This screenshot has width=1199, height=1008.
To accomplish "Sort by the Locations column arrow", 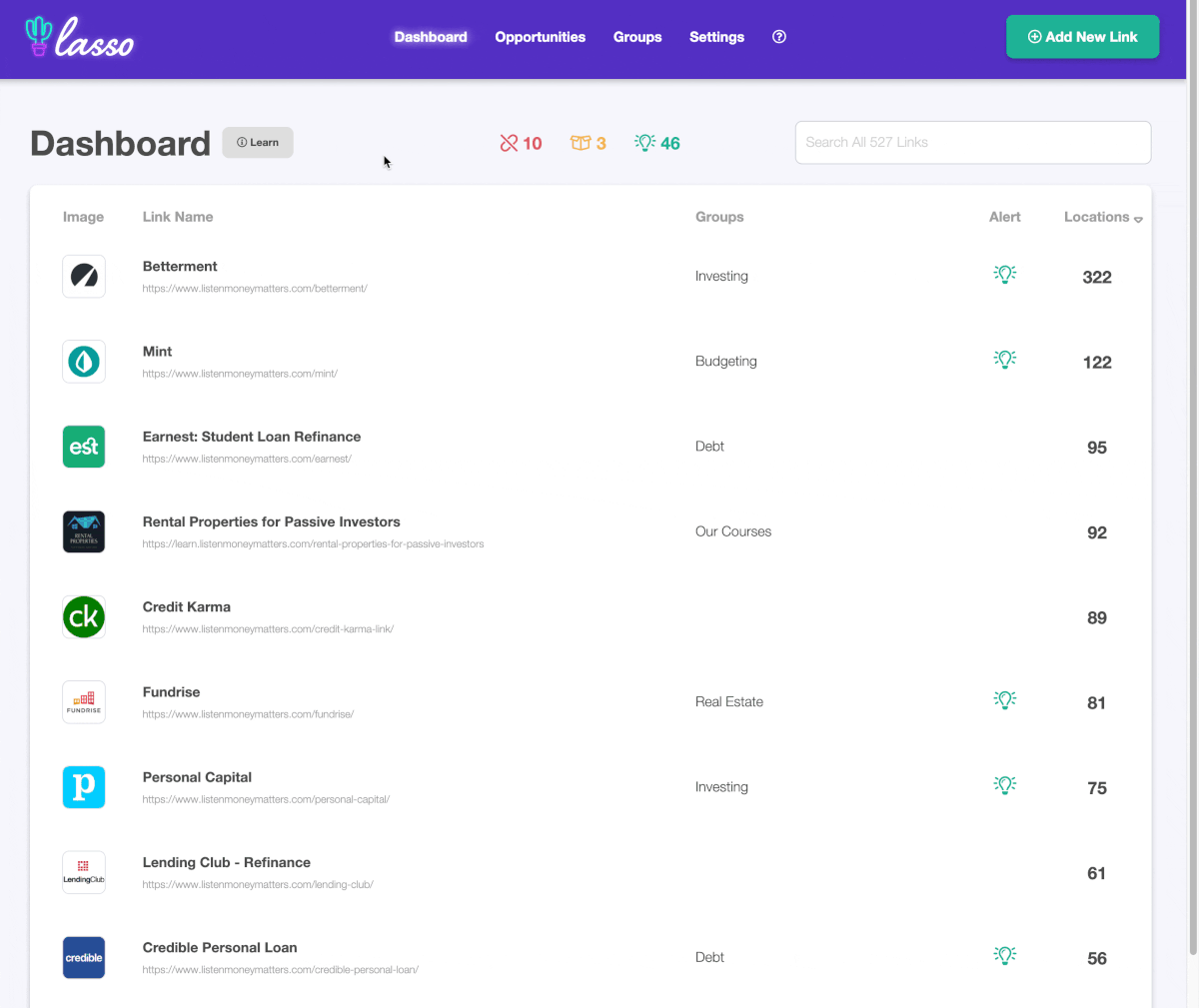I will click(1138, 219).
